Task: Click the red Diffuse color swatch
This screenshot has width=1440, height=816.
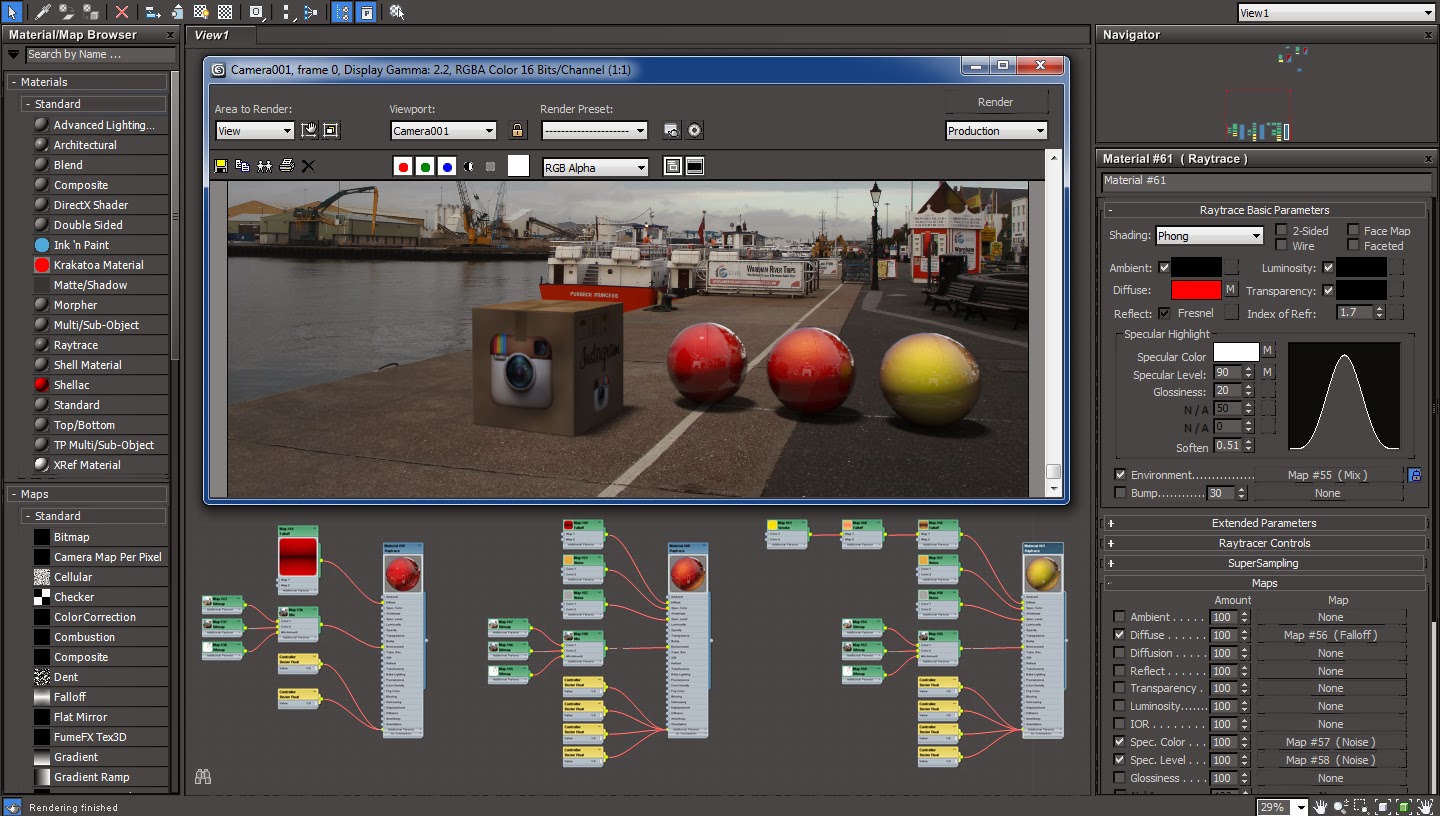Action: click(x=1196, y=290)
